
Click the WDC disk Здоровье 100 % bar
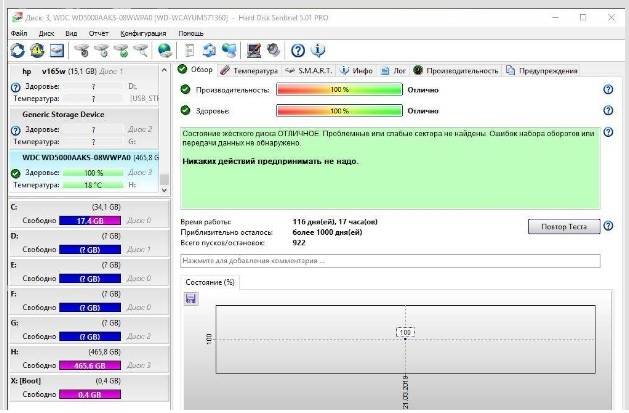point(93,173)
